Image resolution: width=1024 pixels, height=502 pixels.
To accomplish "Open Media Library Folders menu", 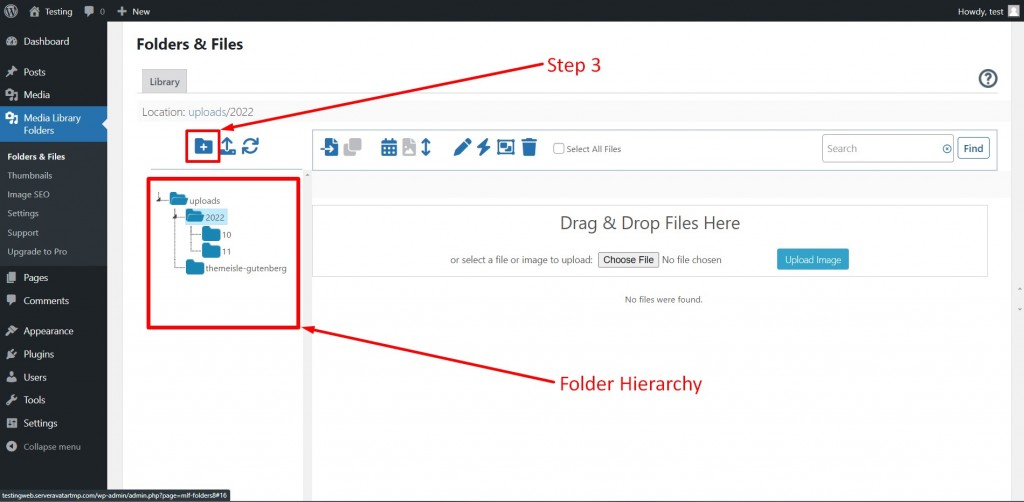I will (x=54, y=124).
